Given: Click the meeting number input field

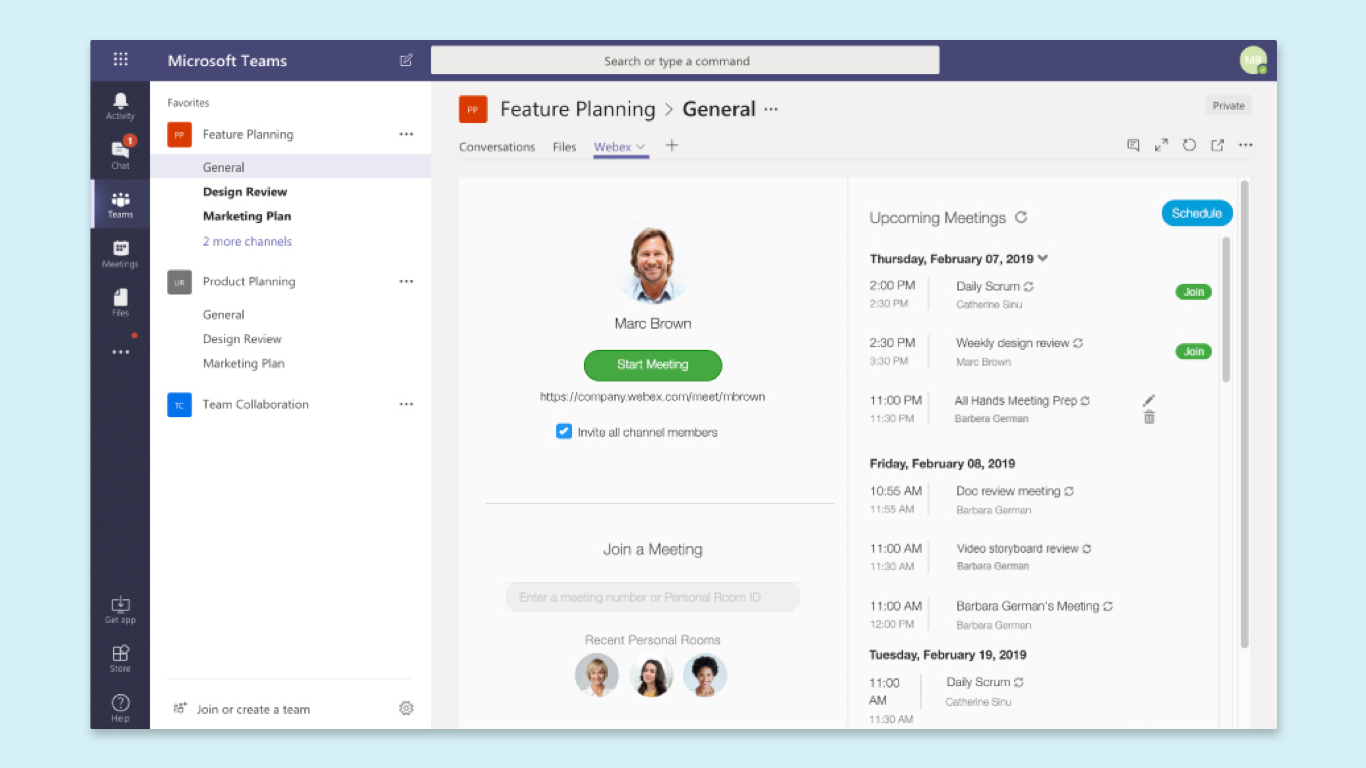Looking at the screenshot, I should (x=653, y=598).
